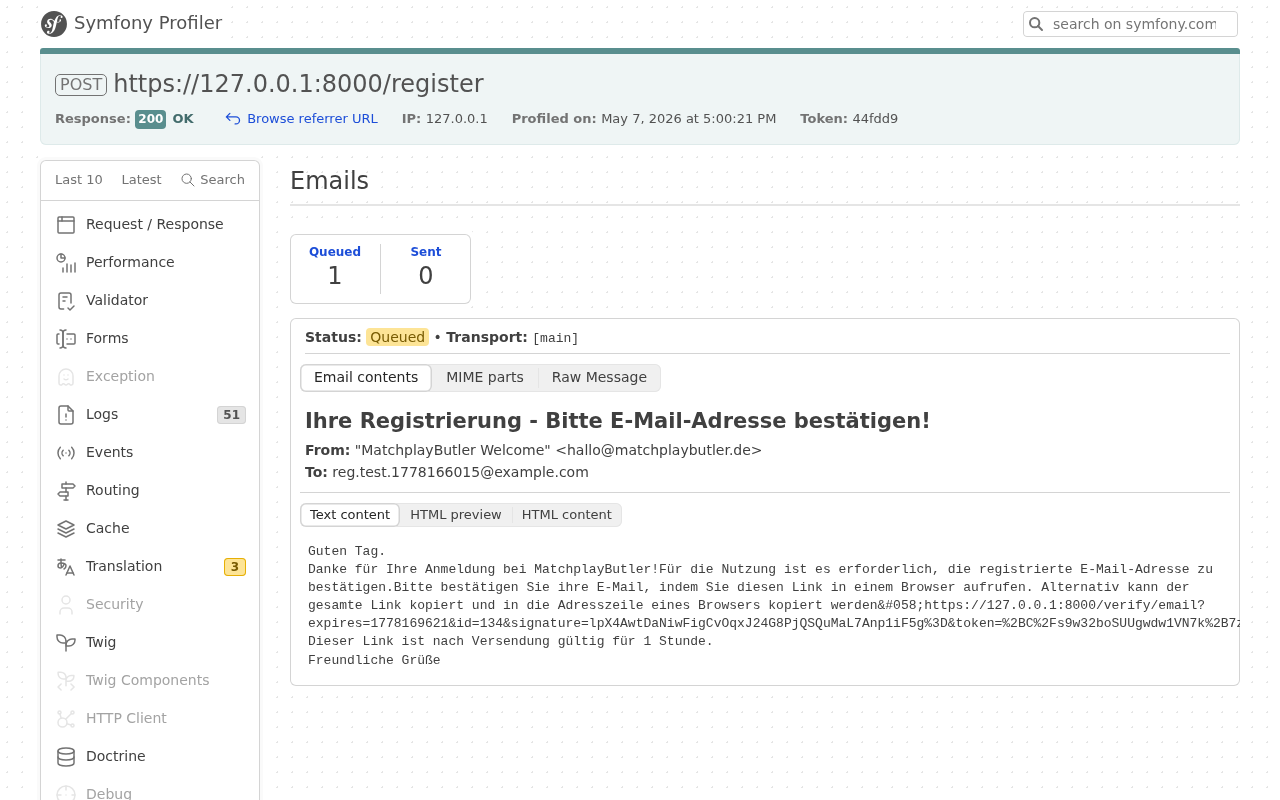
Task: Click the search magnifier icon in header
Action: tap(1037, 24)
